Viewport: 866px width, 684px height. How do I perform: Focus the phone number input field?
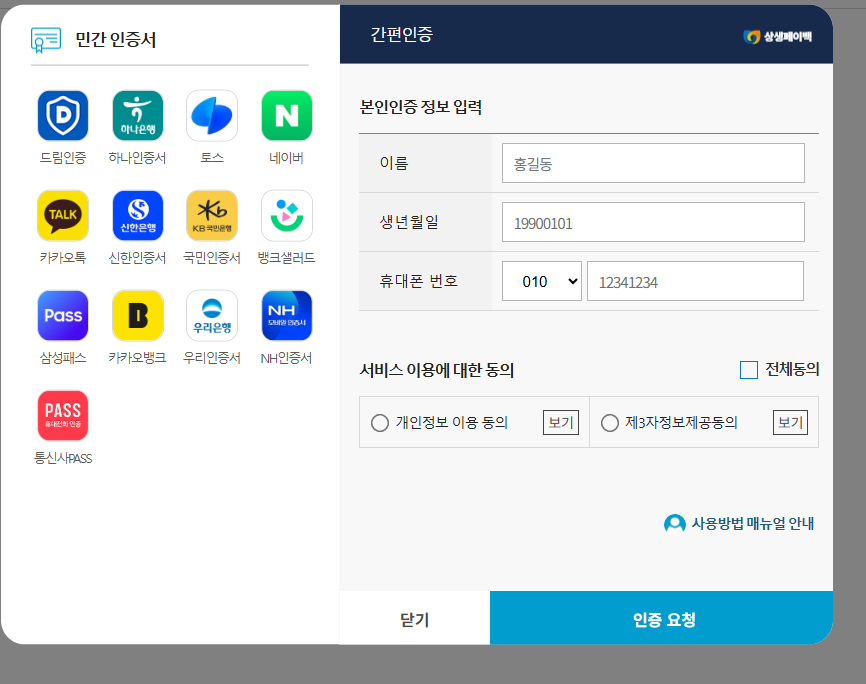tap(695, 281)
